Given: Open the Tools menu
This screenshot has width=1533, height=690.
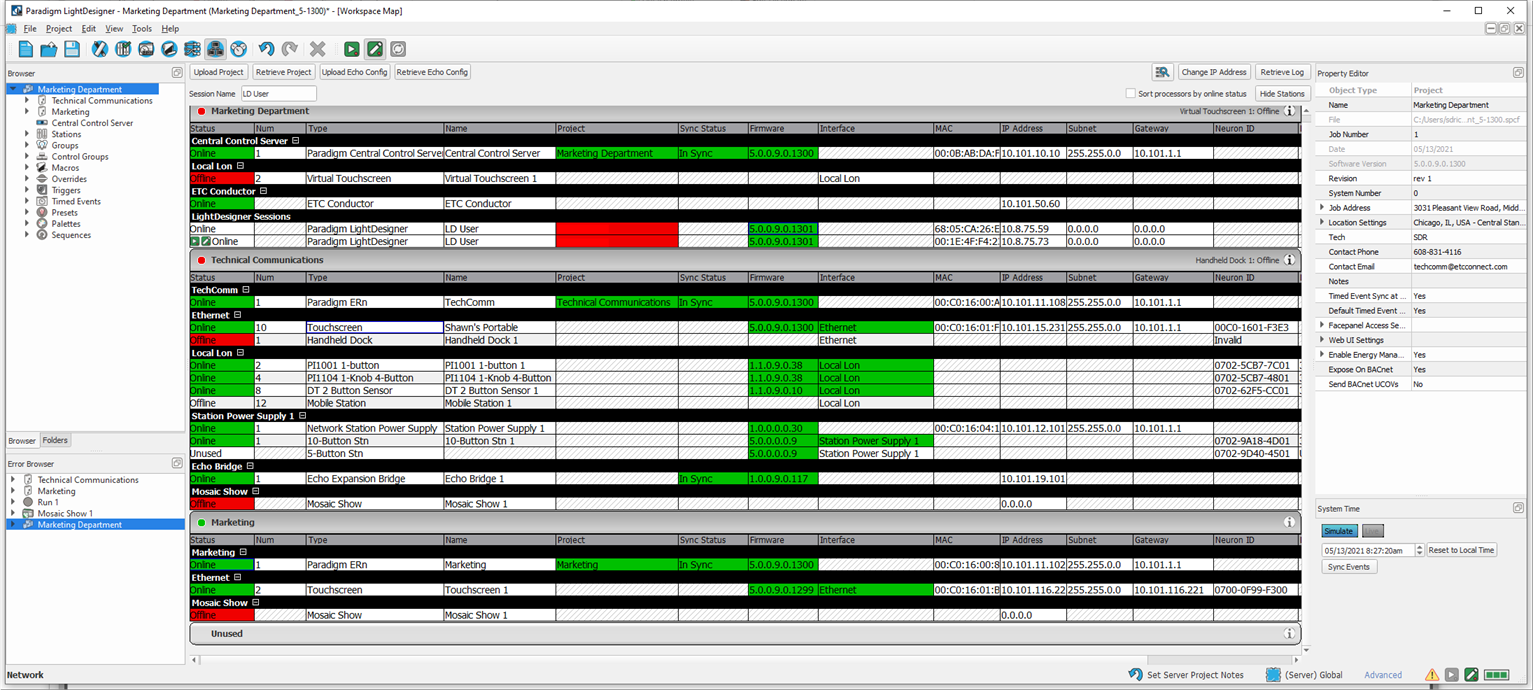Looking at the screenshot, I should tap(142, 29).
